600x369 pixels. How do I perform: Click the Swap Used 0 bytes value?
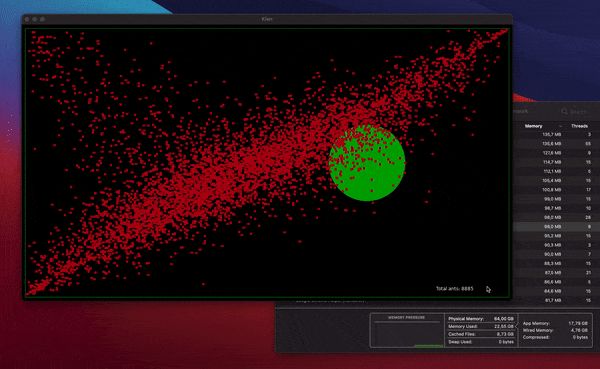pyautogui.click(x=506, y=342)
